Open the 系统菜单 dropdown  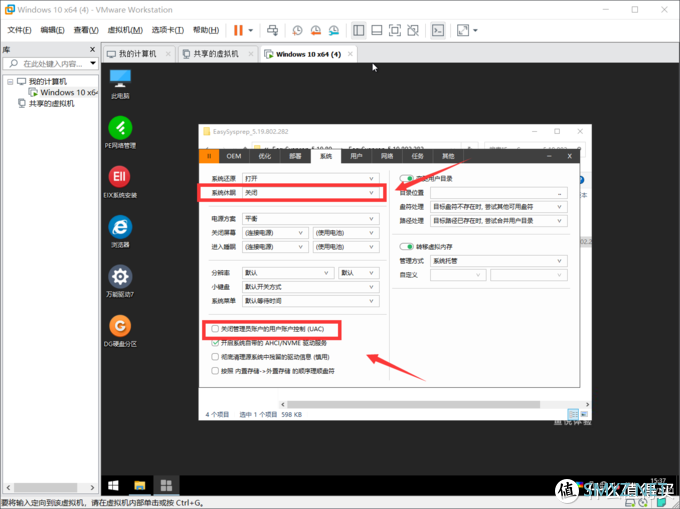coord(311,301)
